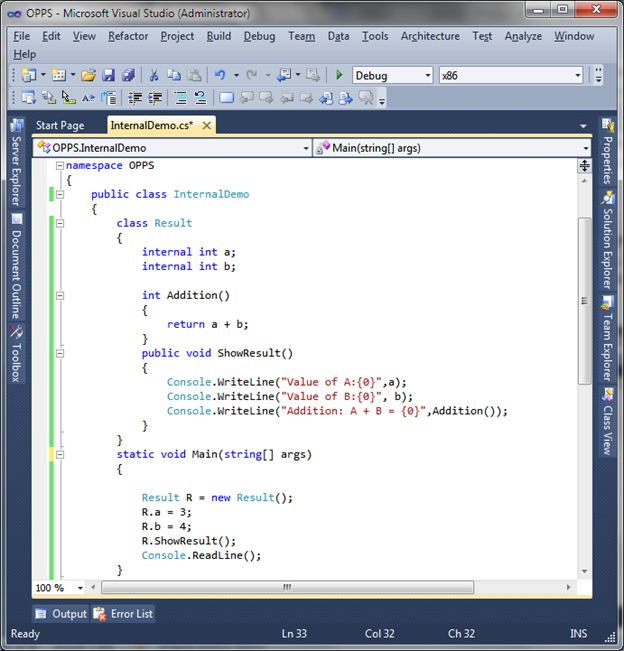Click the Copy toolbar icon

pos(174,75)
